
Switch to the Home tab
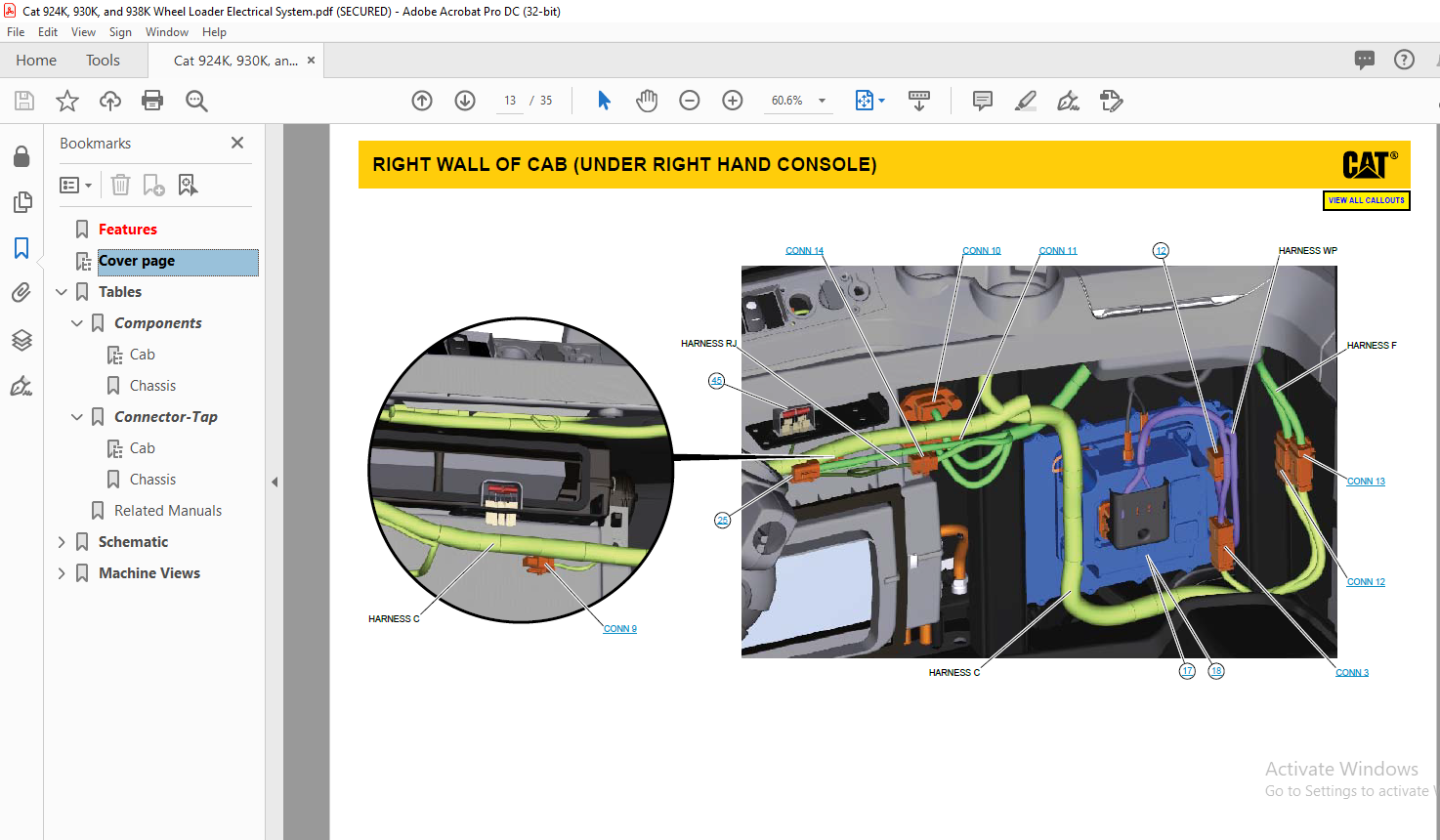[36, 61]
